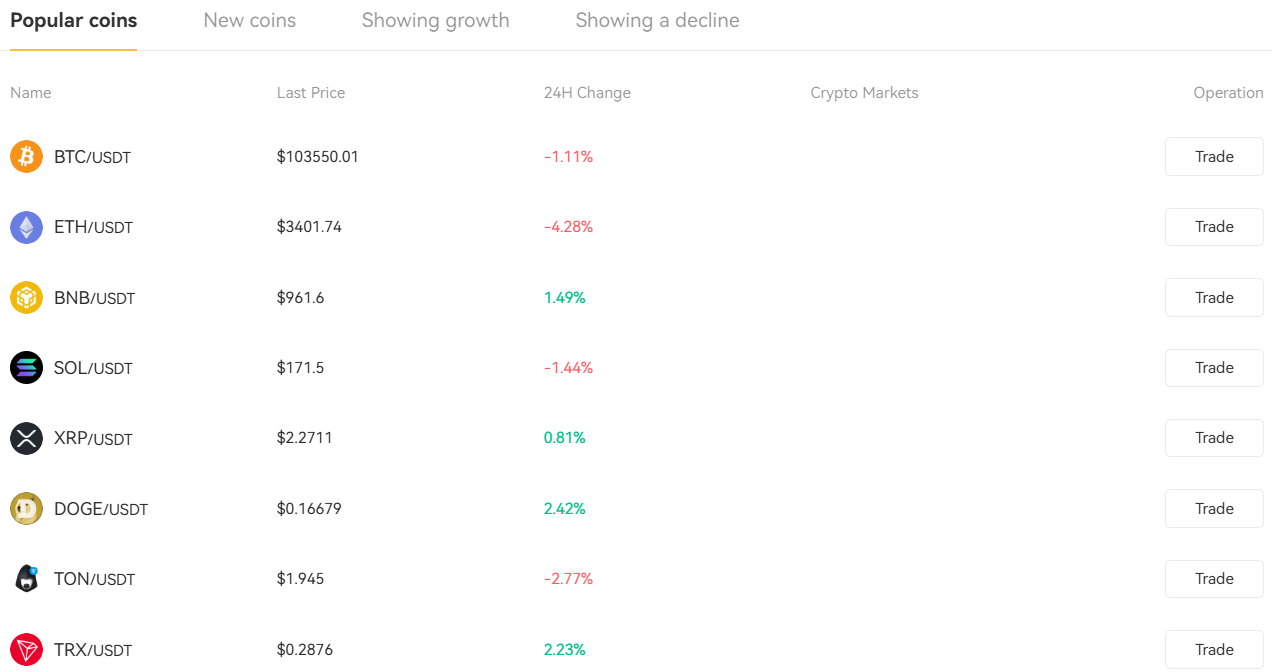Click the Bitcoin coin icon
Image resolution: width=1272 pixels, height=672 pixels.
click(x=26, y=156)
